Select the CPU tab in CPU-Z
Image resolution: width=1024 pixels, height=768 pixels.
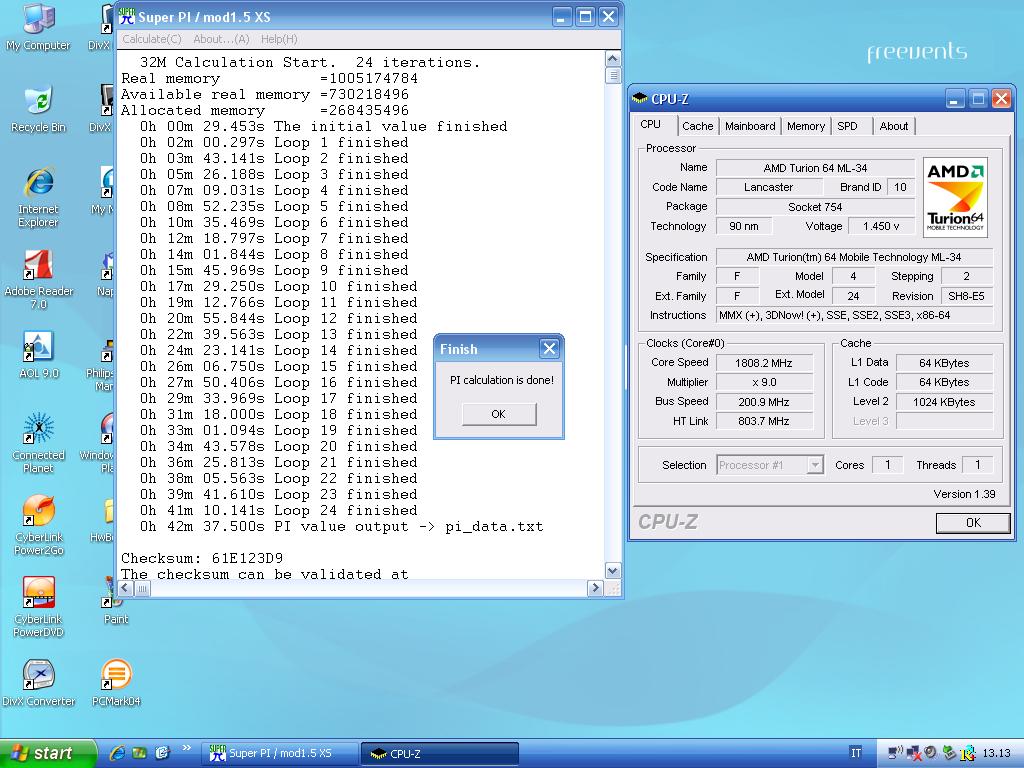651,125
